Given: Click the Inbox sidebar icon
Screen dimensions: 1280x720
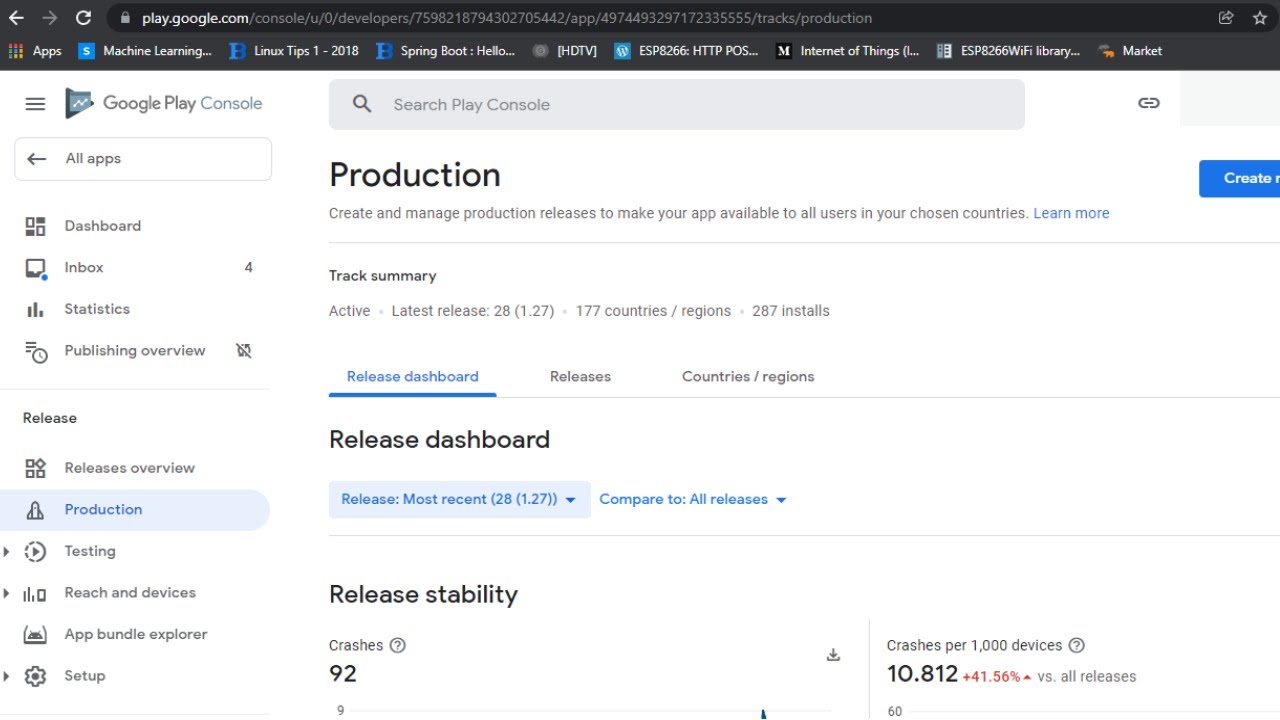Looking at the screenshot, I should click(x=36, y=268).
